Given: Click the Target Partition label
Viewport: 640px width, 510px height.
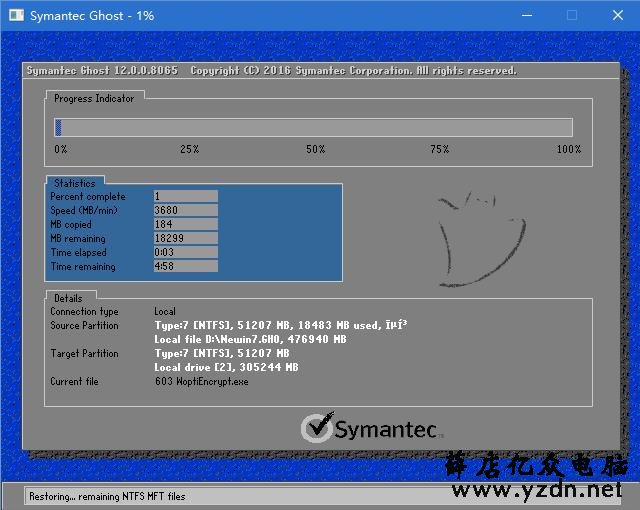Looking at the screenshot, I should [84, 353].
